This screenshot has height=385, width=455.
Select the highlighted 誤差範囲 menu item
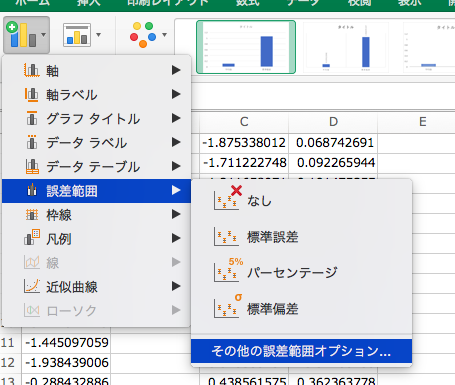(x=96, y=191)
